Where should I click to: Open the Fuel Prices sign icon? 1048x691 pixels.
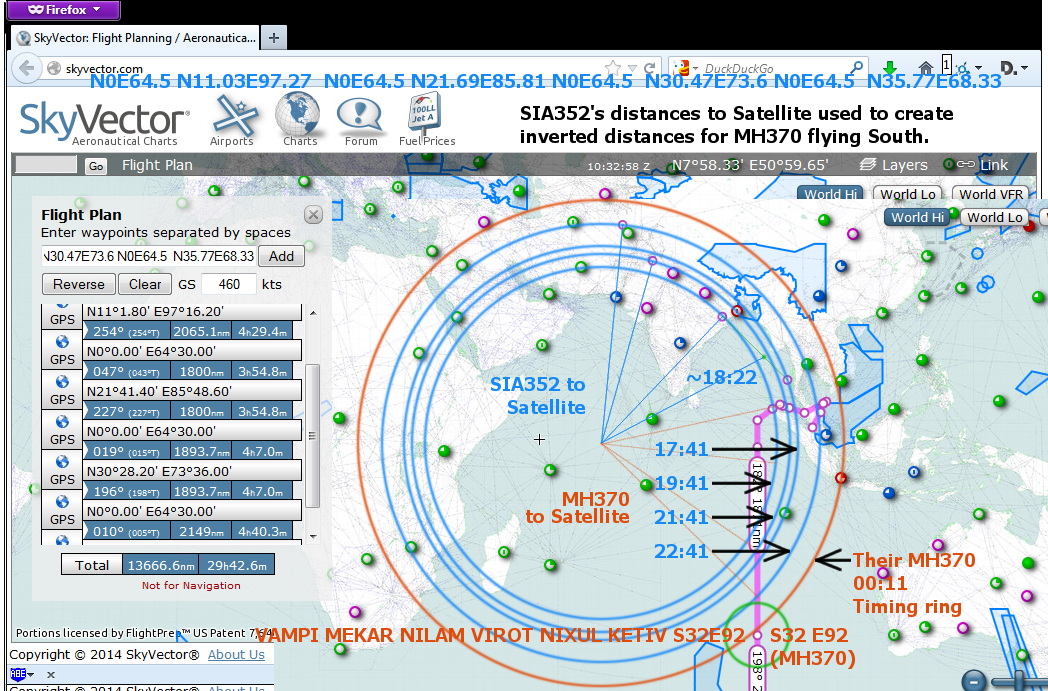pyautogui.click(x=426, y=120)
